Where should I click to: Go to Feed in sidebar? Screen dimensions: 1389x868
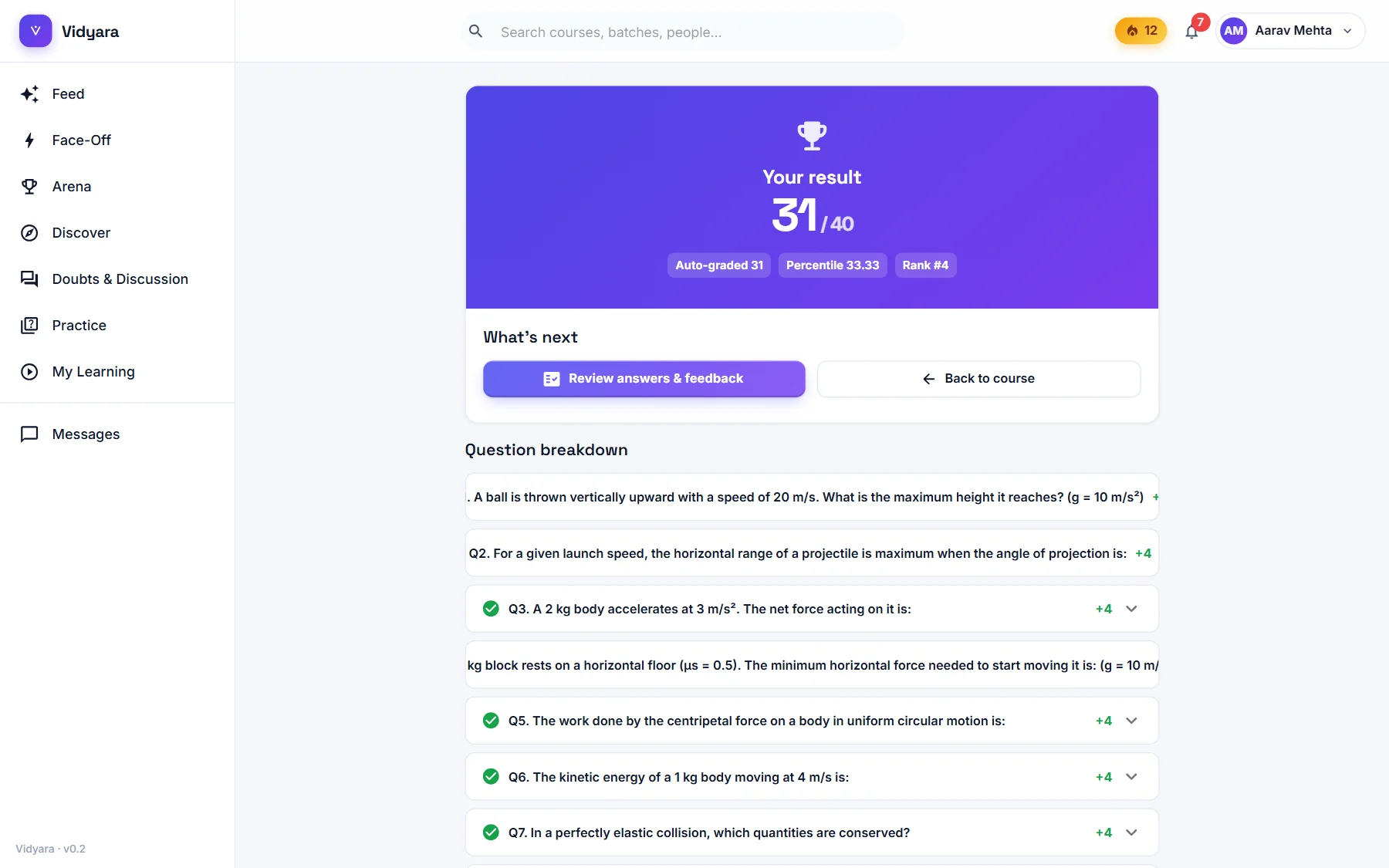pos(117,94)
